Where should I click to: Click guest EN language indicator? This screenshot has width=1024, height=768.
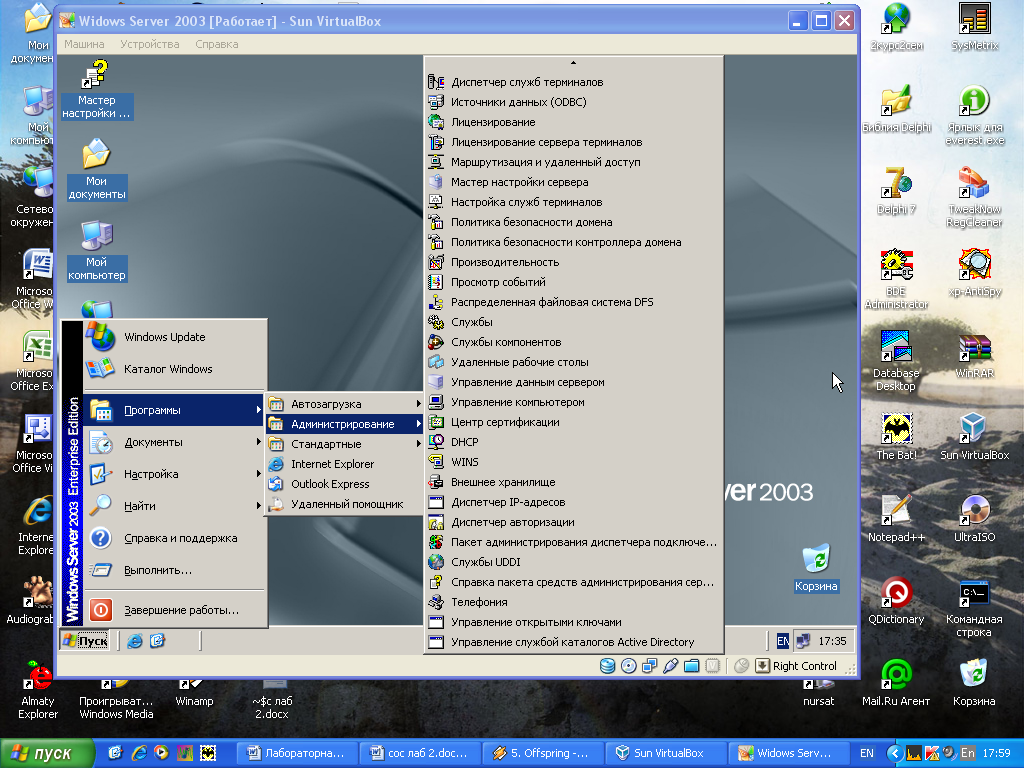click(x=782, y=641)
